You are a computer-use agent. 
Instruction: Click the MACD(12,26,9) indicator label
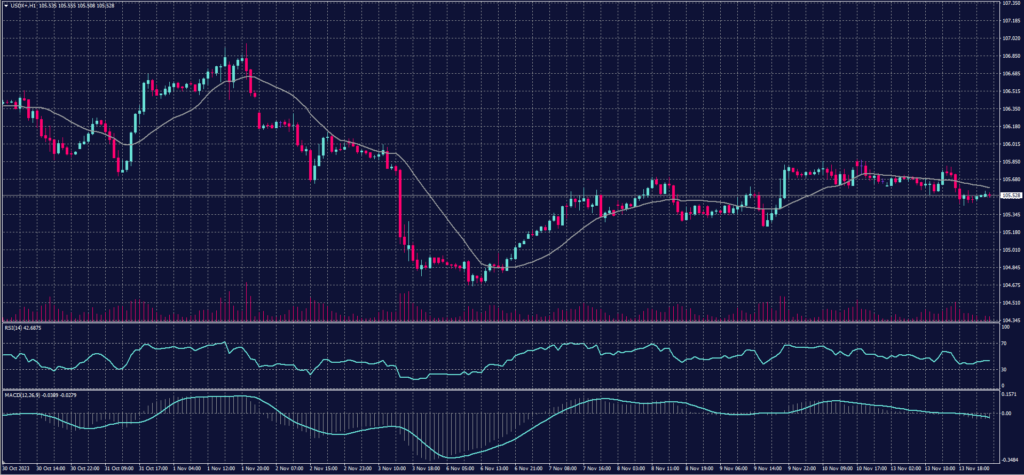[x=22, y=394]
